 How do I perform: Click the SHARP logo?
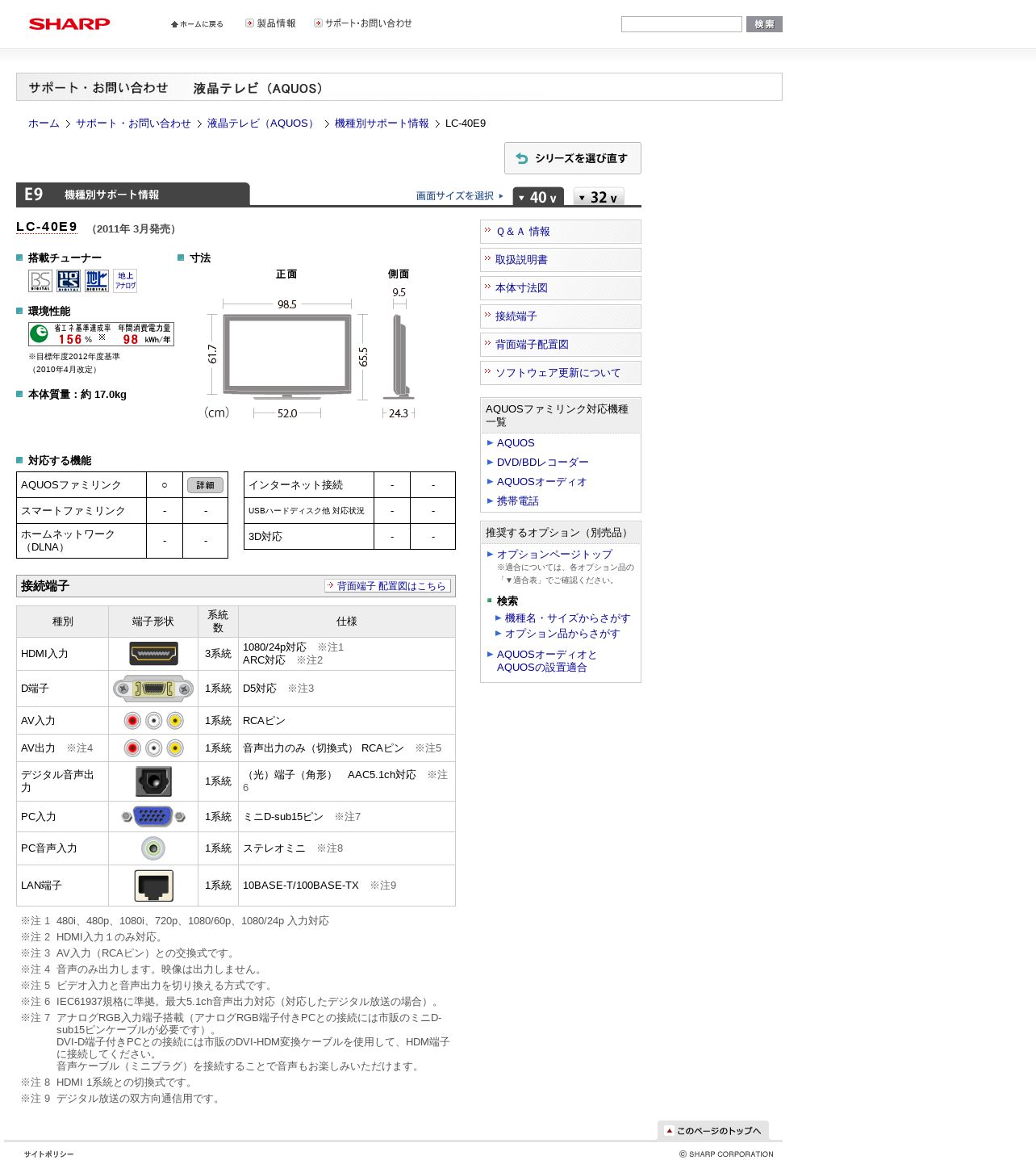69,23
